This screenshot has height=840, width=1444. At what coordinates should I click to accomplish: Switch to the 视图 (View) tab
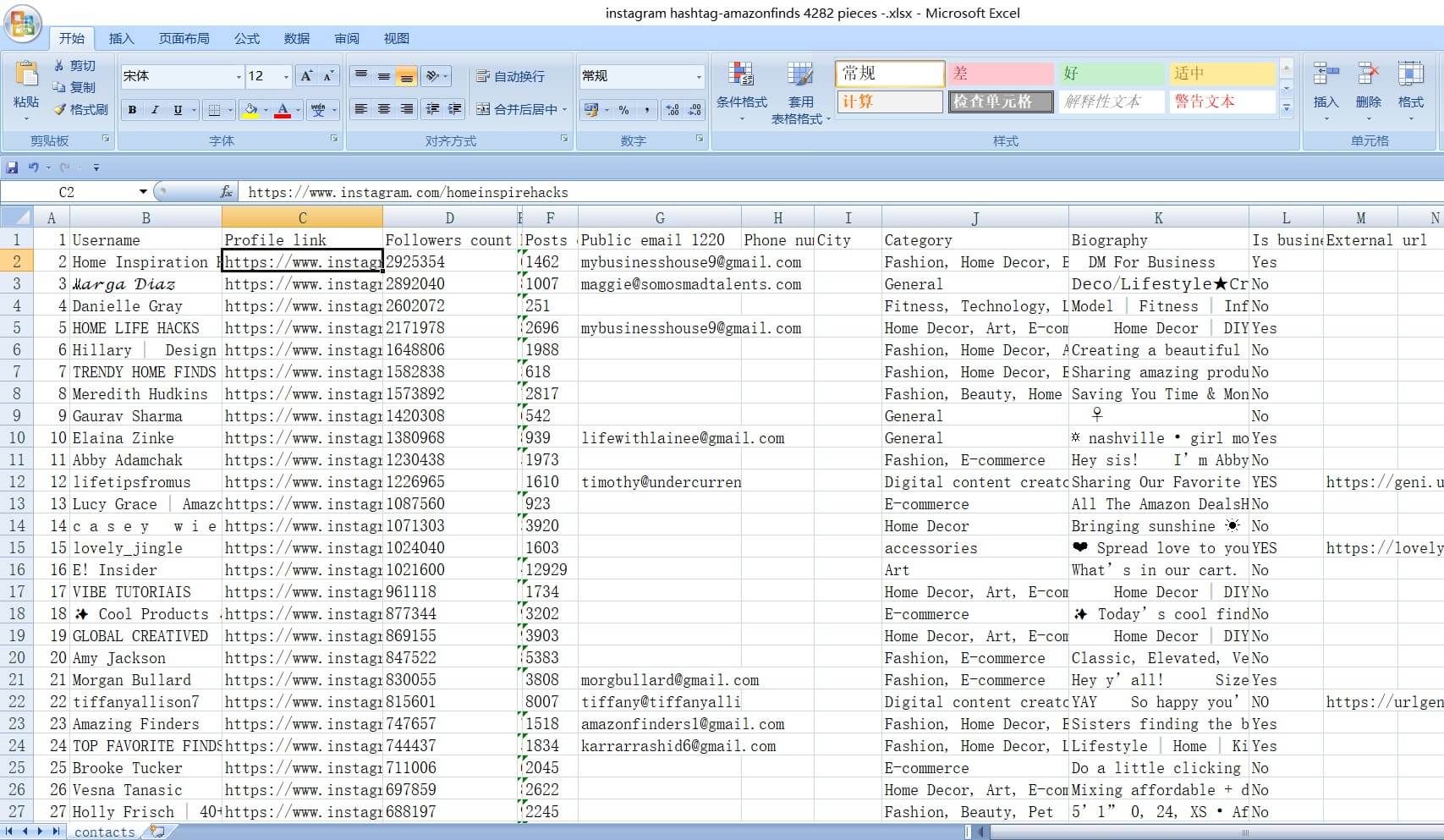[396, 38]
